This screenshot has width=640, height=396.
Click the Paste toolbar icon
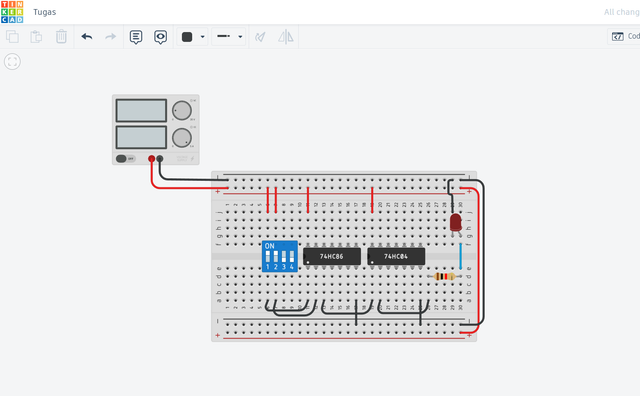[x=36, y=37]
